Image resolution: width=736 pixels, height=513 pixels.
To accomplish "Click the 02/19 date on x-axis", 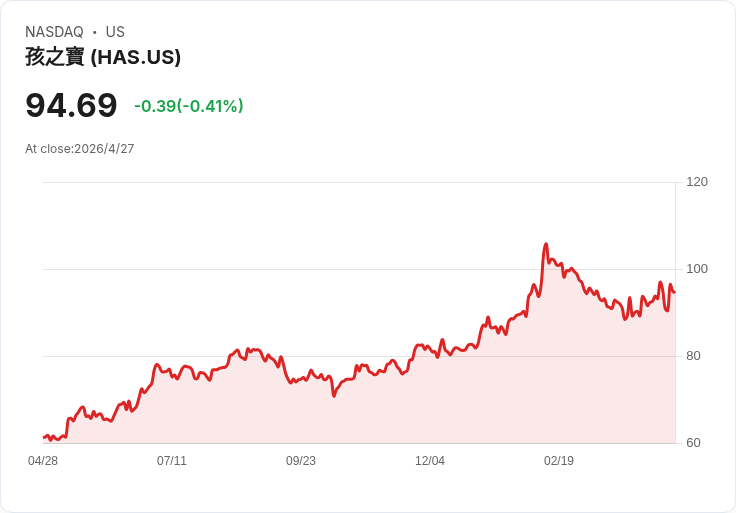I will [559, 461].
